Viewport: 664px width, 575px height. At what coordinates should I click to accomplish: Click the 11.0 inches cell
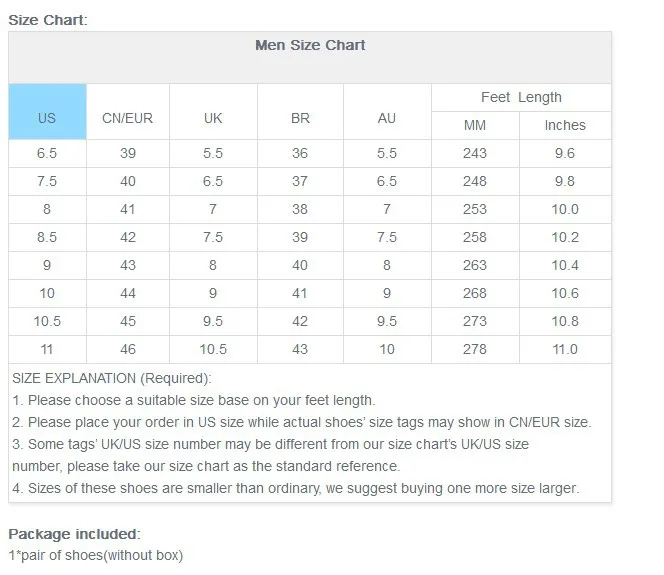pos(565,349)
